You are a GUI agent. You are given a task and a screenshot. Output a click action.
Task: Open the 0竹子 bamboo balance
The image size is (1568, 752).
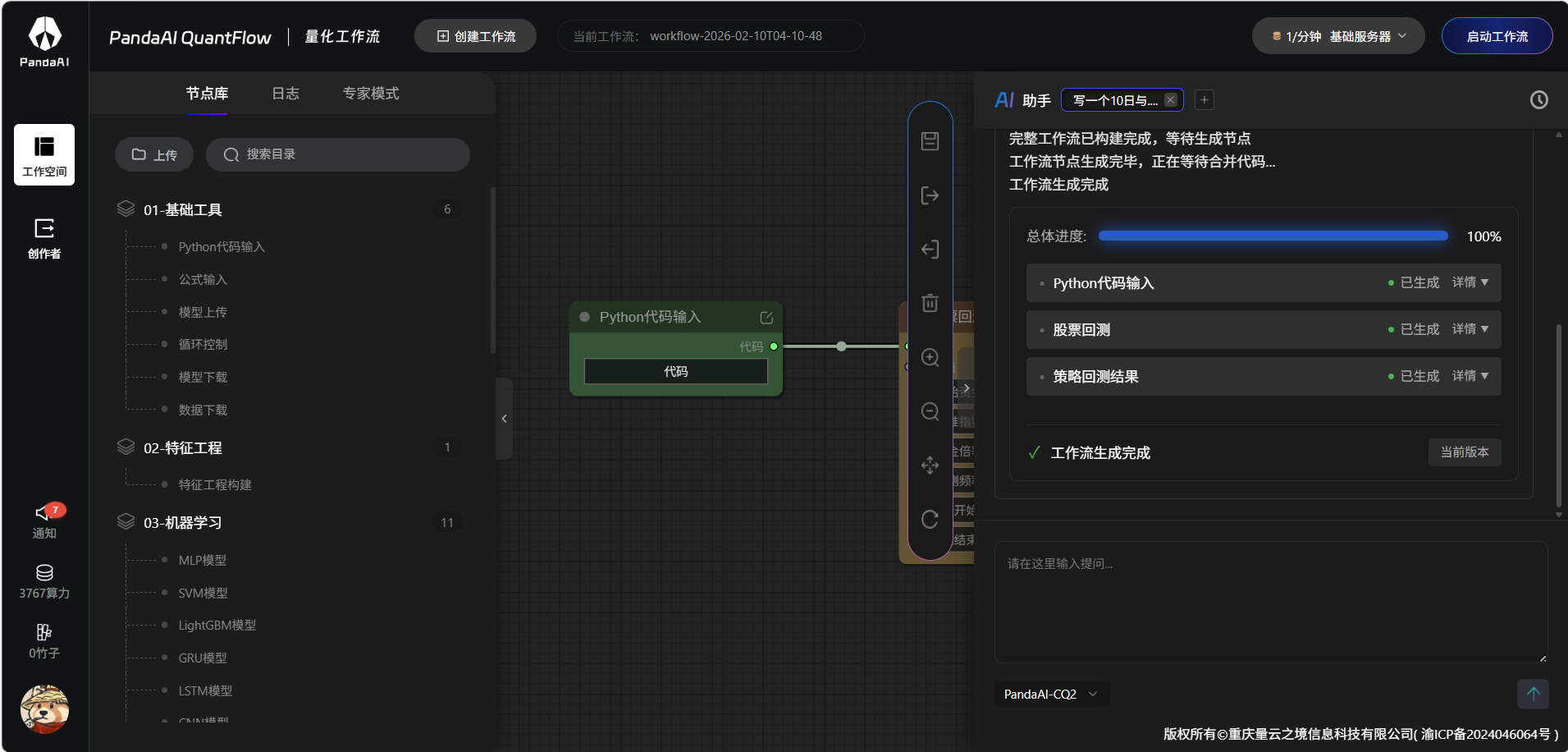[x=44, y=642]
